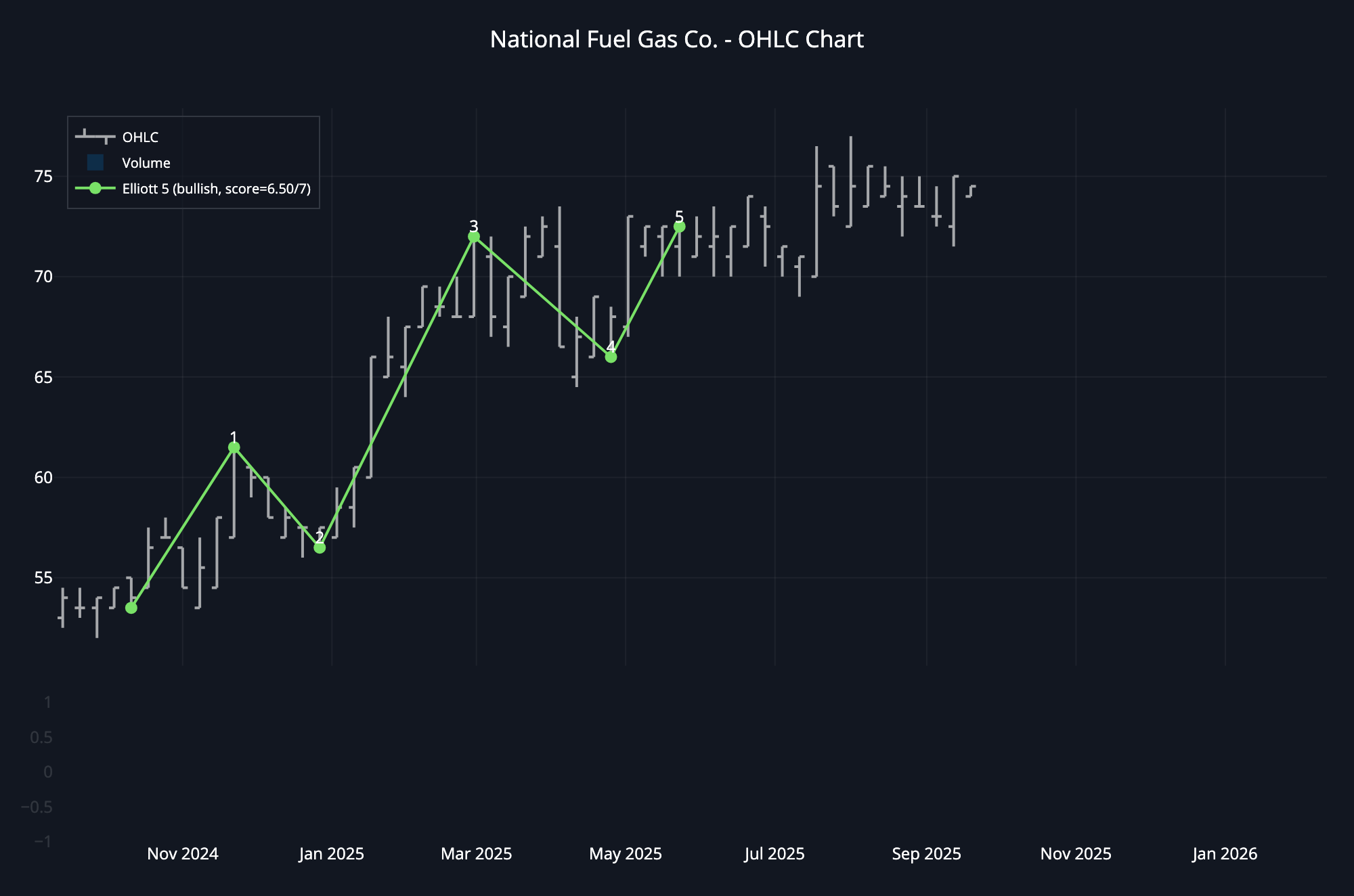Click the 55 y-axis tick label
The image size is (1354, 896).
coord(43,578)
